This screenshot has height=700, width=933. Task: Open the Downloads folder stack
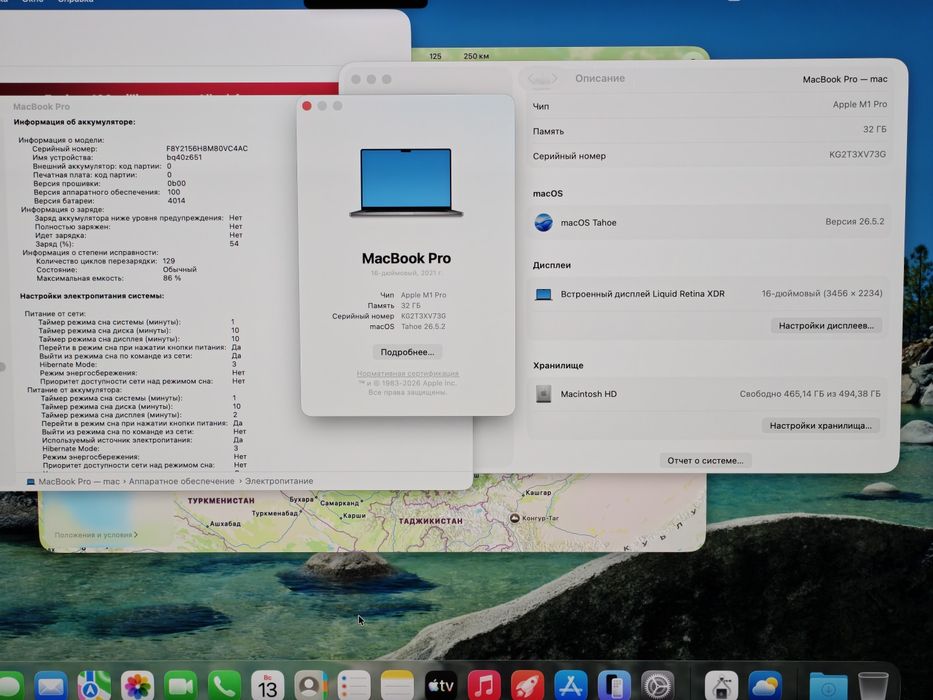point(828,688)
